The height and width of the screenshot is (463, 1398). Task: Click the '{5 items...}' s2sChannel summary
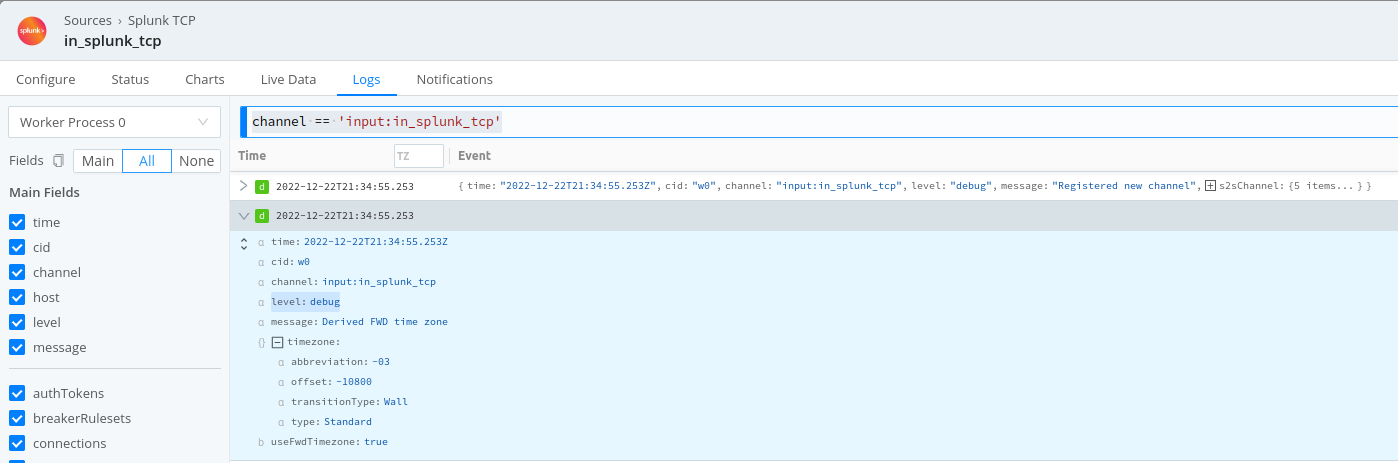click(1324, 186)
